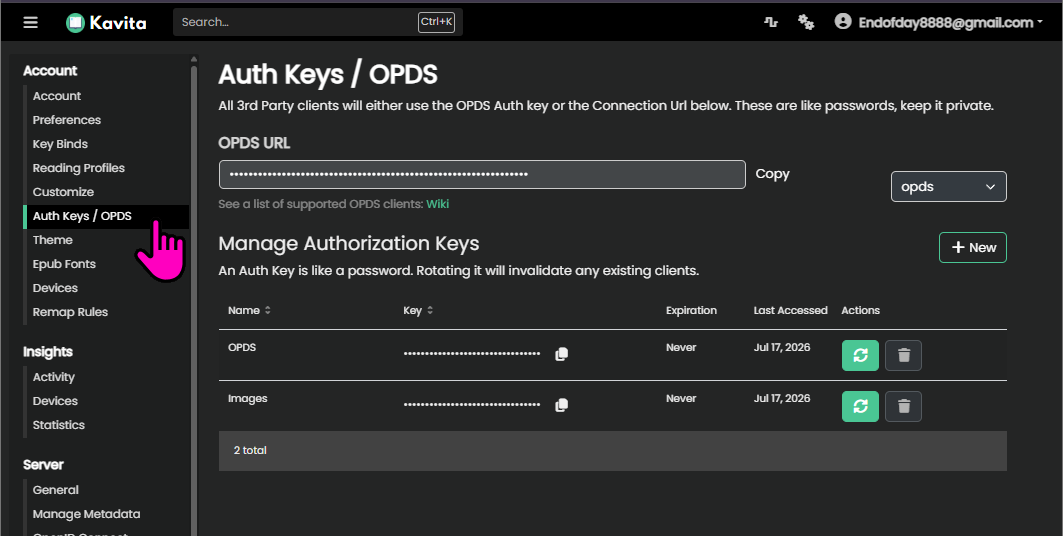Screen dimensions: 1063x536
Task: Click the "Images" name cell
Action: point(247,398)
